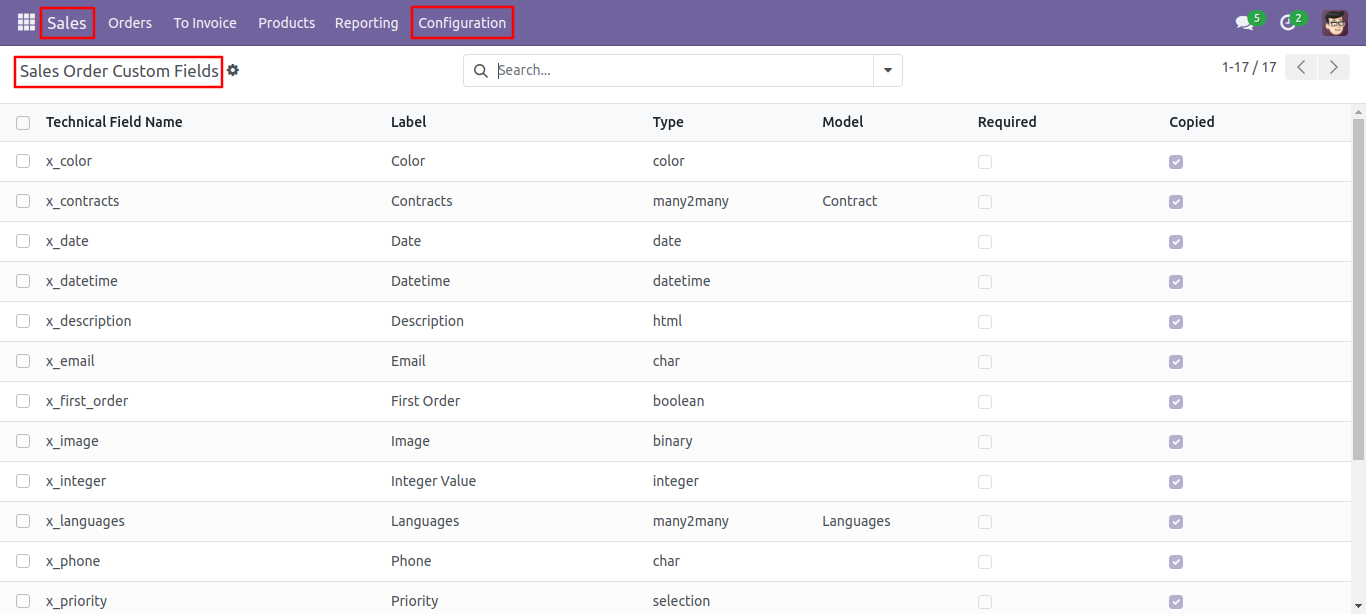Click the binary type cell
This screenshot has height=614, width=1366.
pyautogui.click(x=673, y=441)
